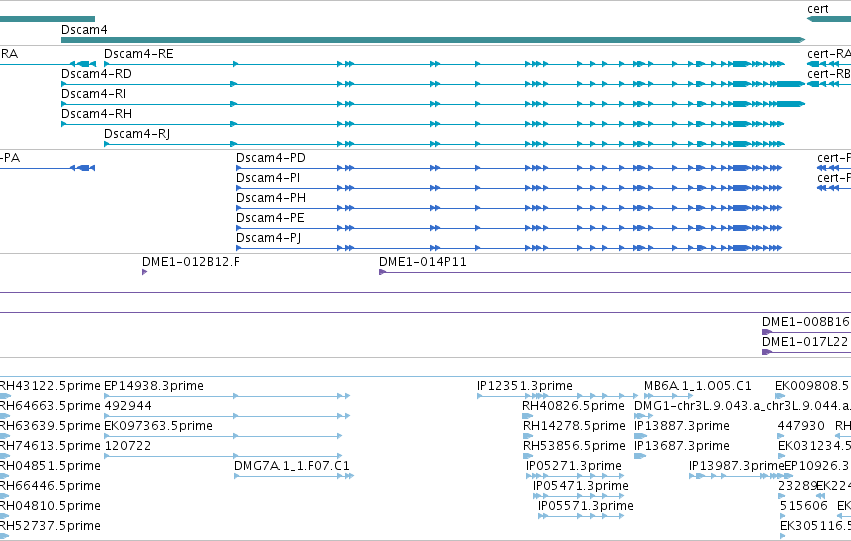Click the DME1-012B12.F purple arrow marker
The image size is (851, 541).
coord(145,272)
